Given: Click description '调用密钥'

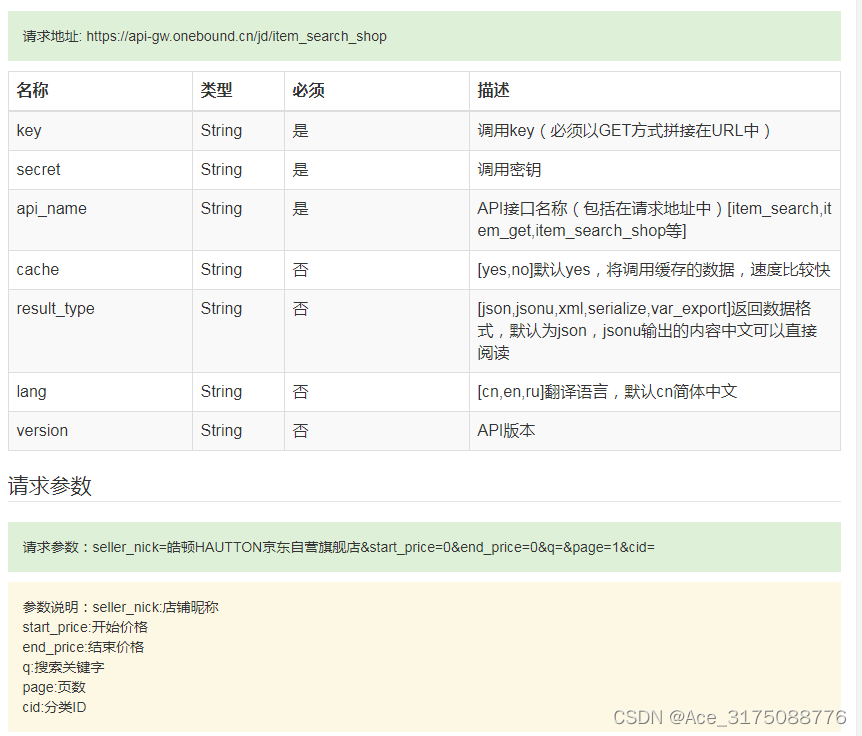Looking at the screenshot, I should (x=509, y=170).
